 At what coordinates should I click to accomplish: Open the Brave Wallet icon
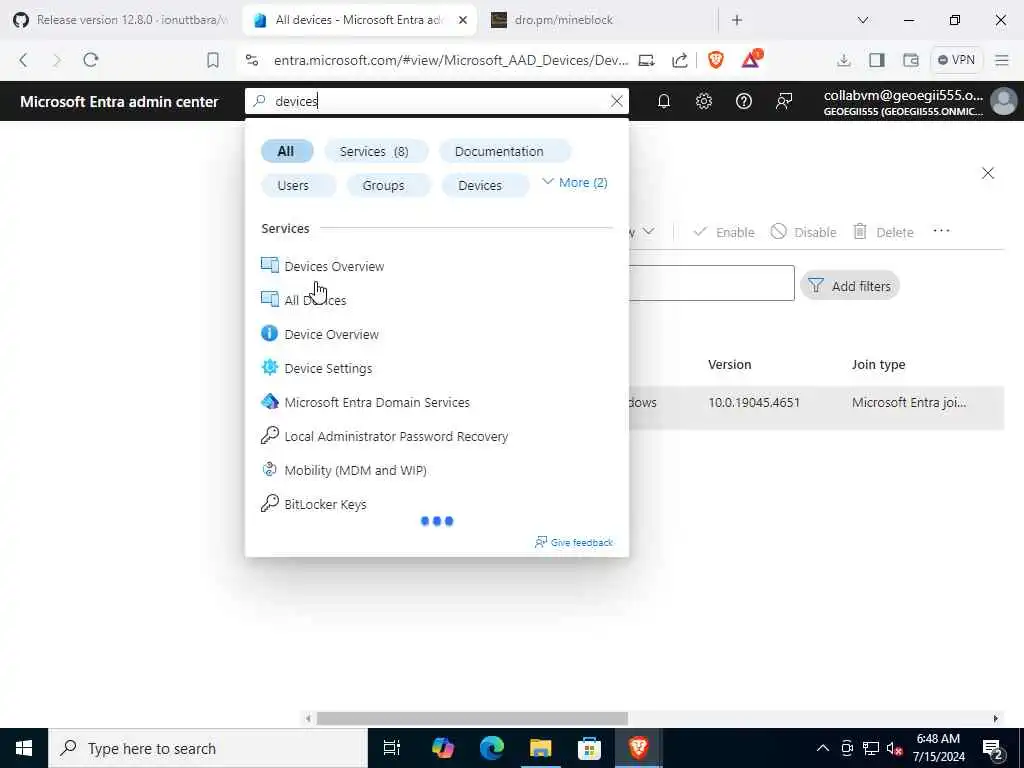pos(910,60)
